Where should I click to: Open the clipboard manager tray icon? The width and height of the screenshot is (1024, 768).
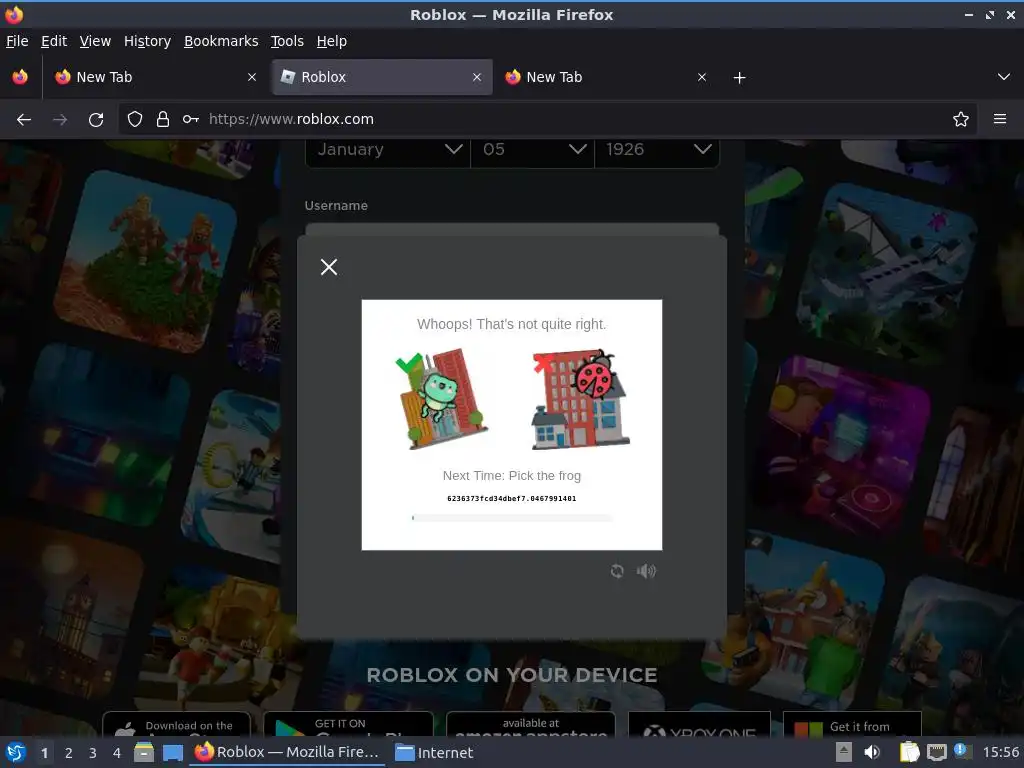[x=909, y=753]
